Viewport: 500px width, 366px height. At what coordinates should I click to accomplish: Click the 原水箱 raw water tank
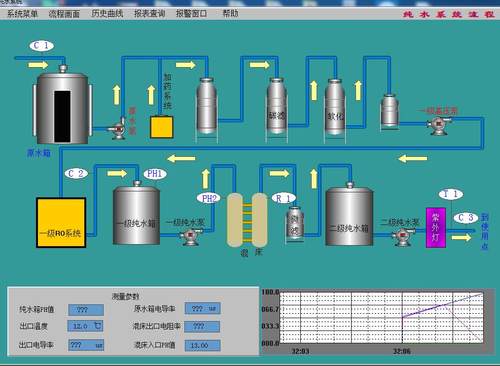(62, 106)
